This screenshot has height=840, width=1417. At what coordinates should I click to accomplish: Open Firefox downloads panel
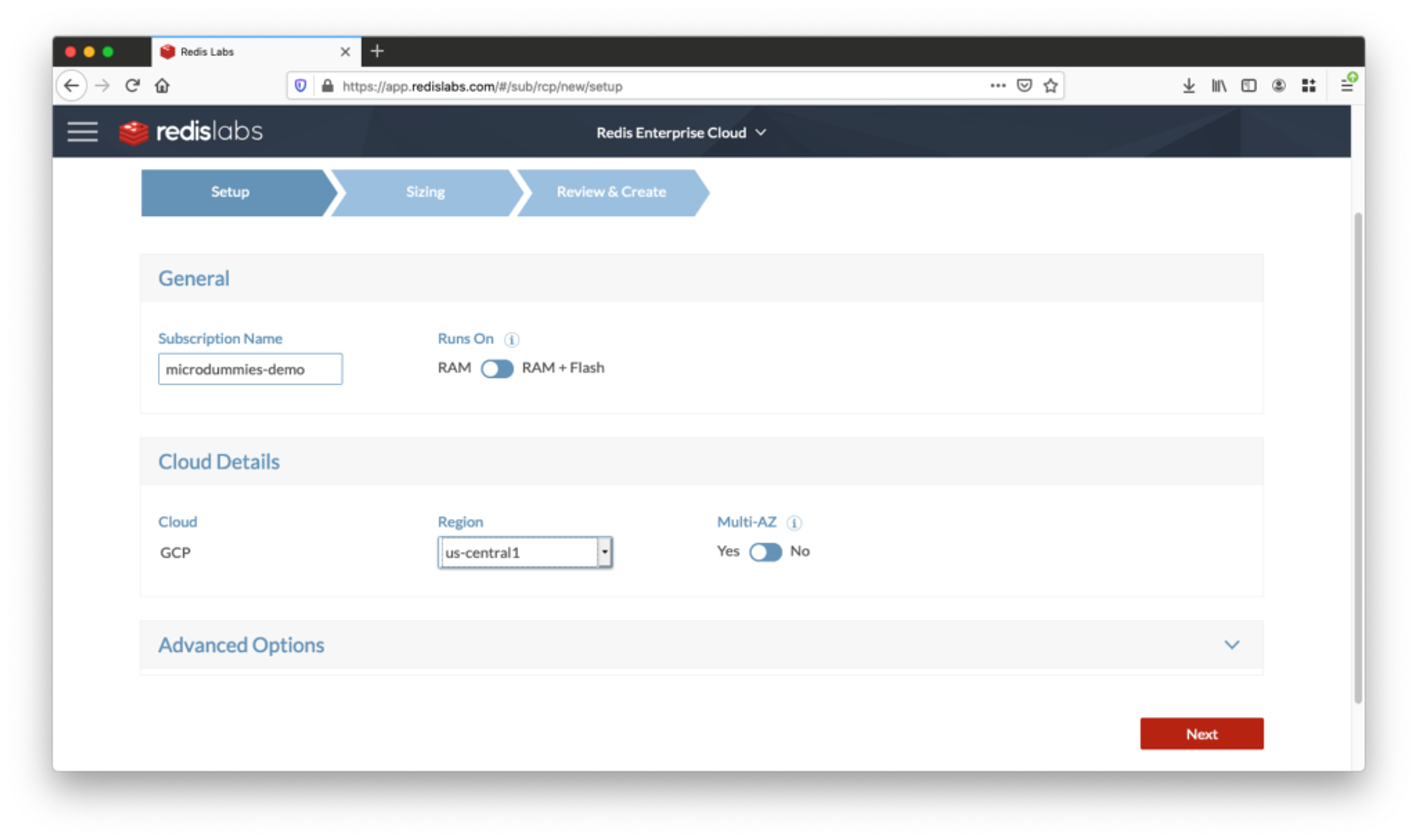pos(1189,86)
